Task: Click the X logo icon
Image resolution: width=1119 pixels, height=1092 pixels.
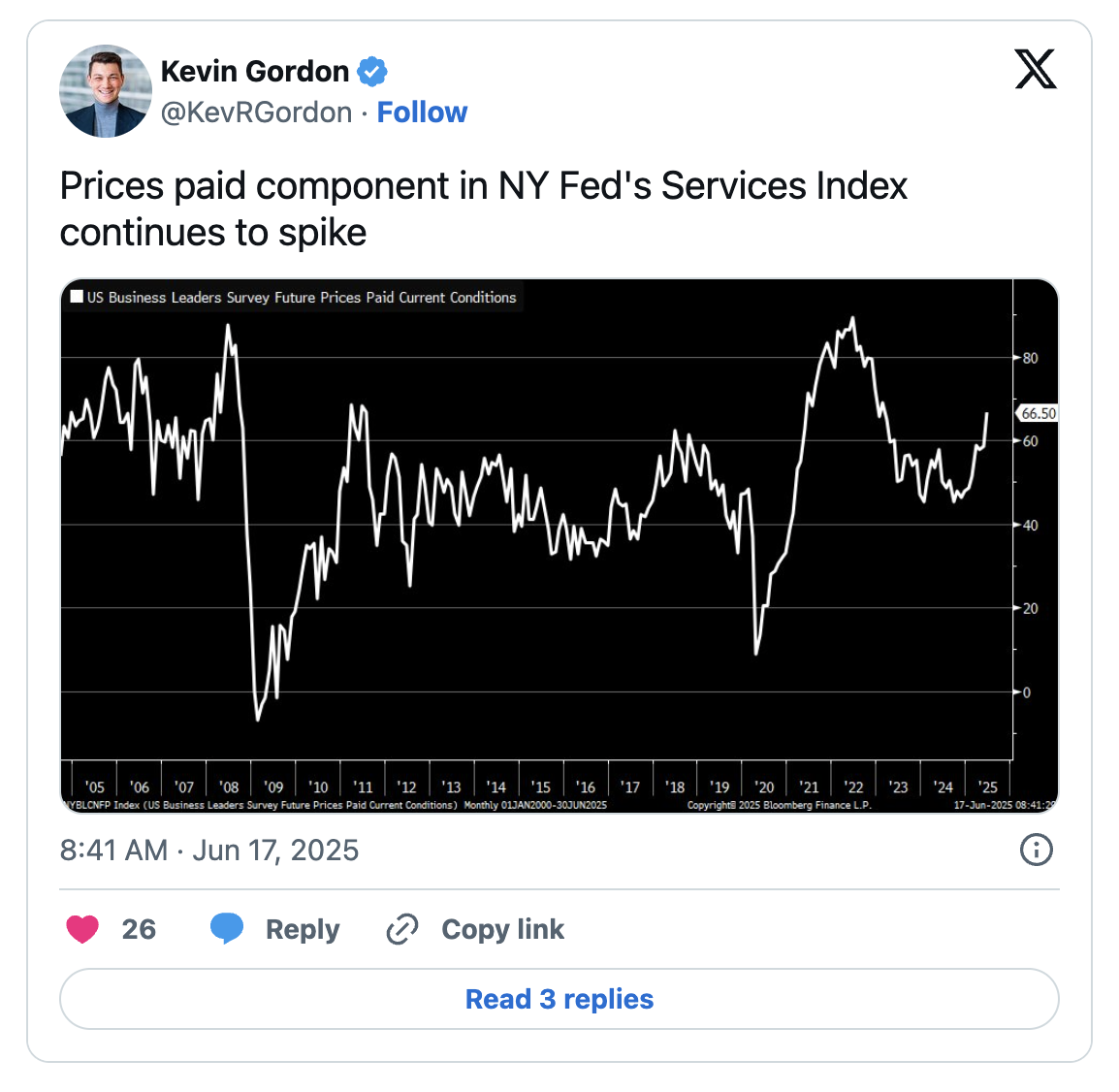Action: click(1035, 69)
